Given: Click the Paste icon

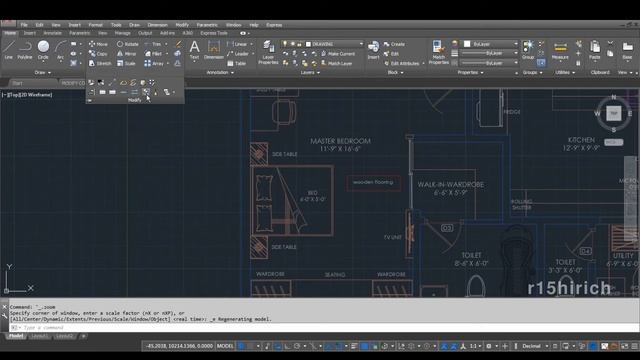Looking at the screenshot, I should tap(595, 50).
